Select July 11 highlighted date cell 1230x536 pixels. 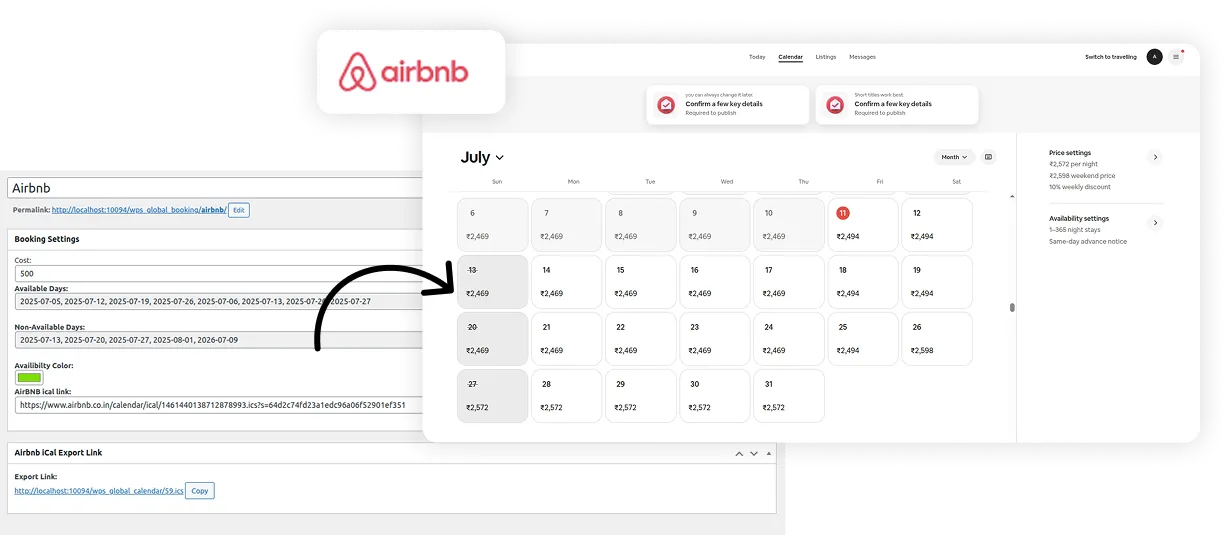[x=862, y=225]
